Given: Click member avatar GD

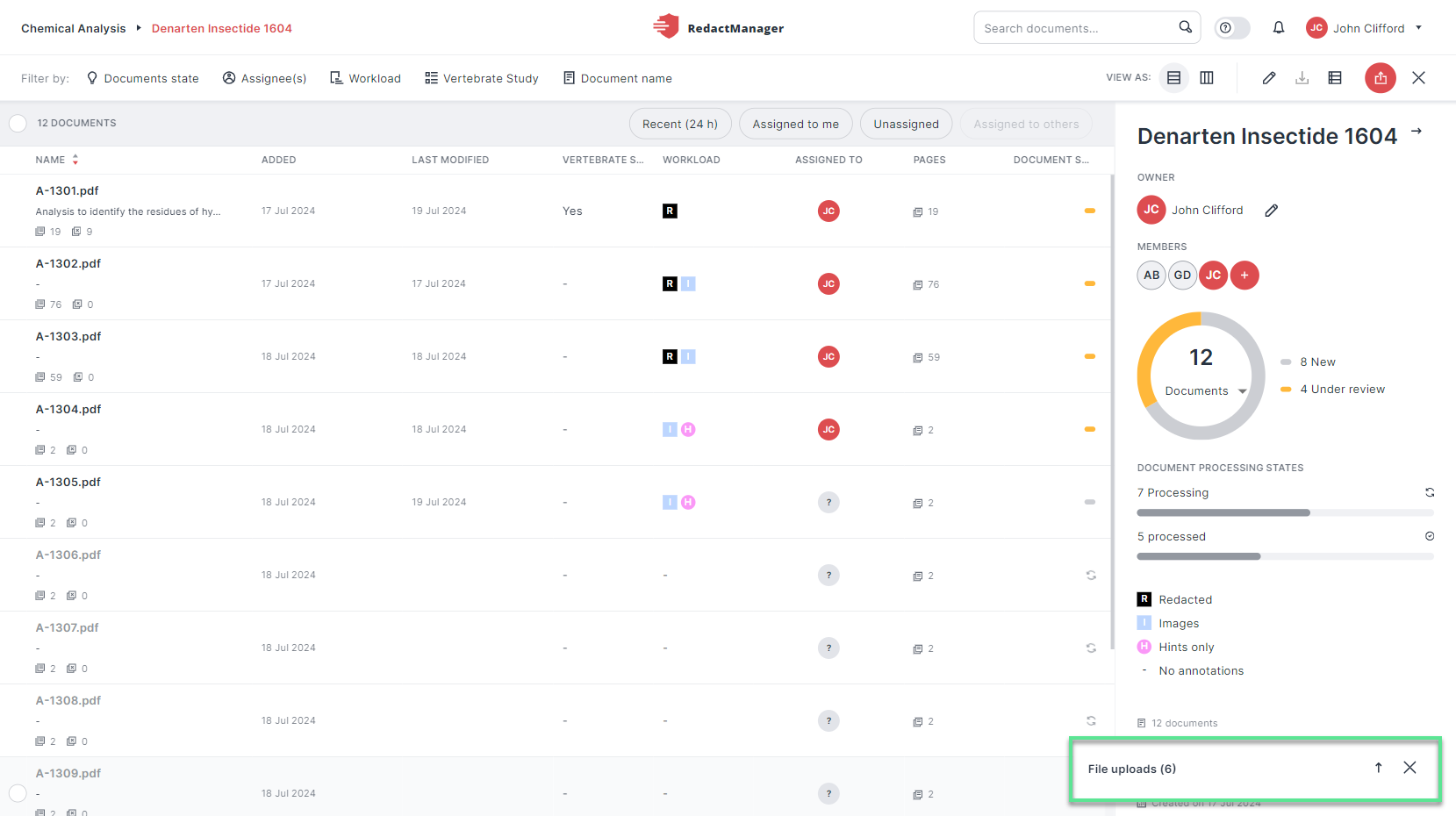Looking at the screenshot, I should coord(1182,276).
